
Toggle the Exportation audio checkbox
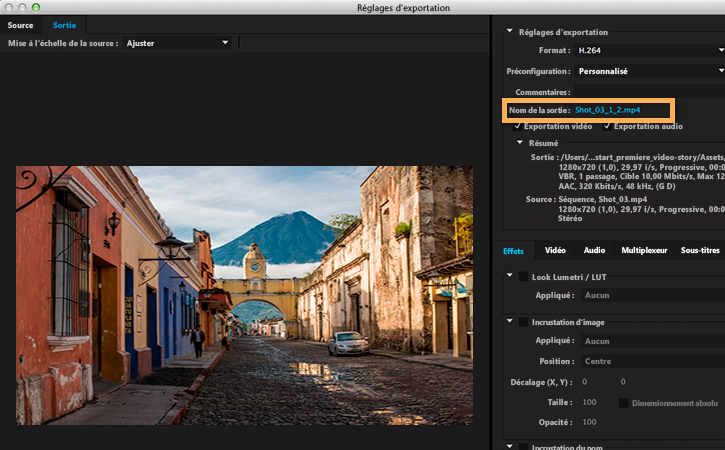click(607, 126)
